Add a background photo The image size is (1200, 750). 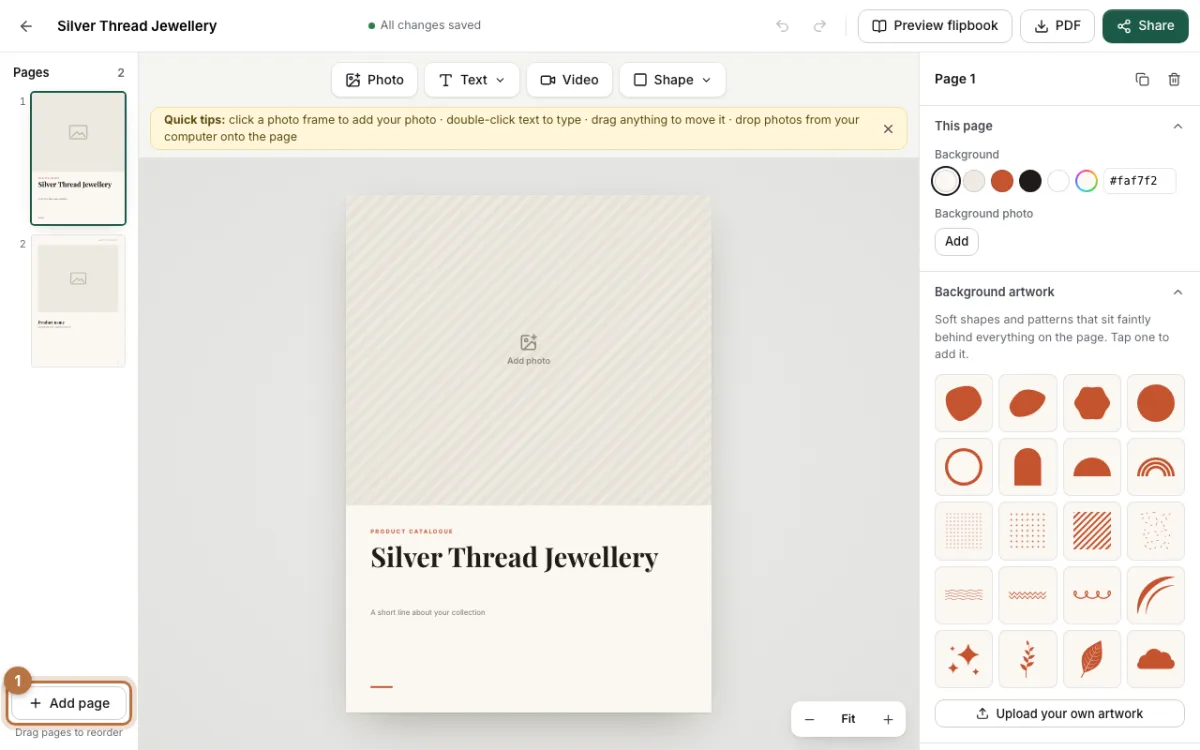(x=957, y=241)
